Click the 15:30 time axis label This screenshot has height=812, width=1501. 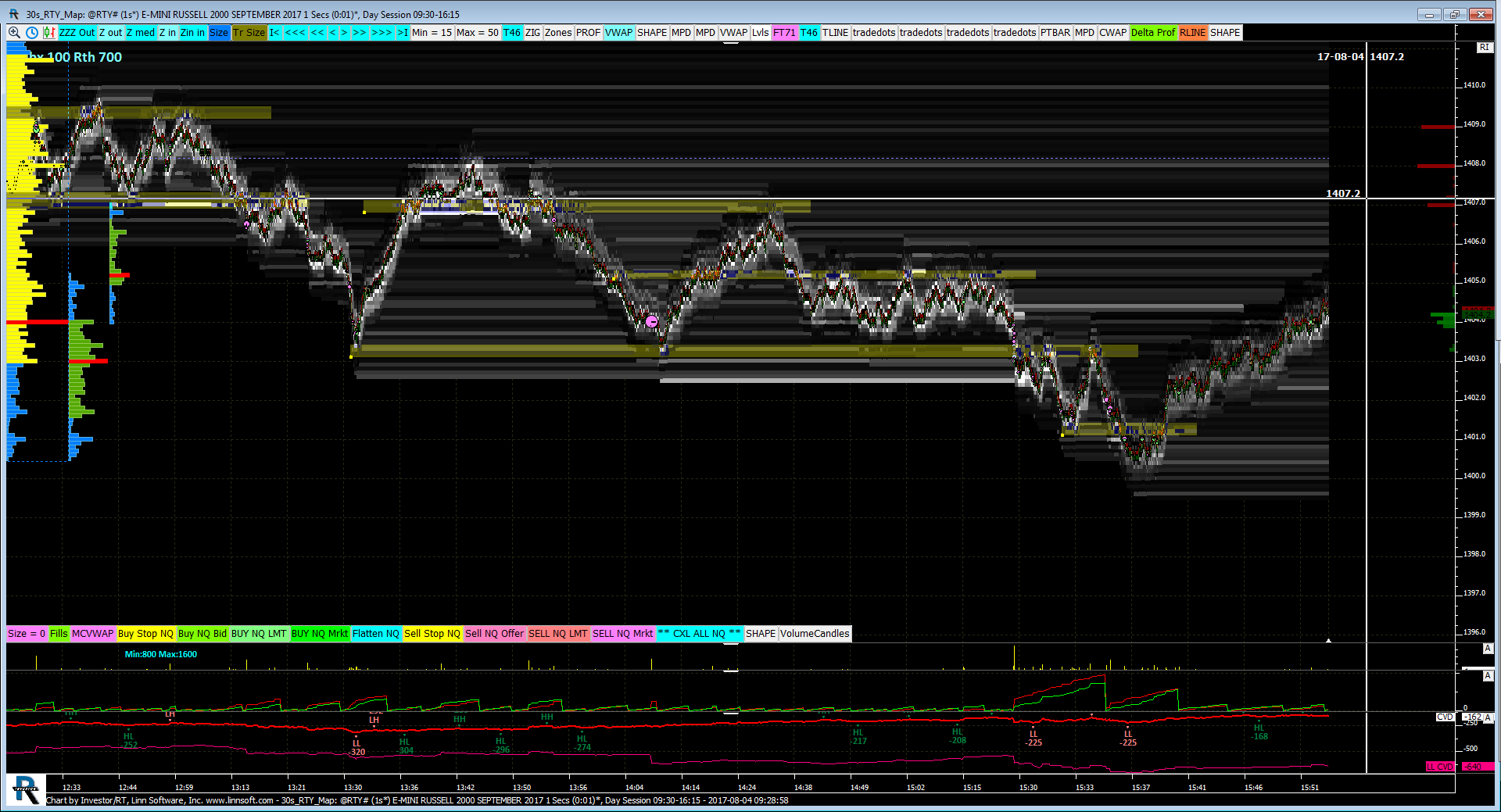(1028, 787)
